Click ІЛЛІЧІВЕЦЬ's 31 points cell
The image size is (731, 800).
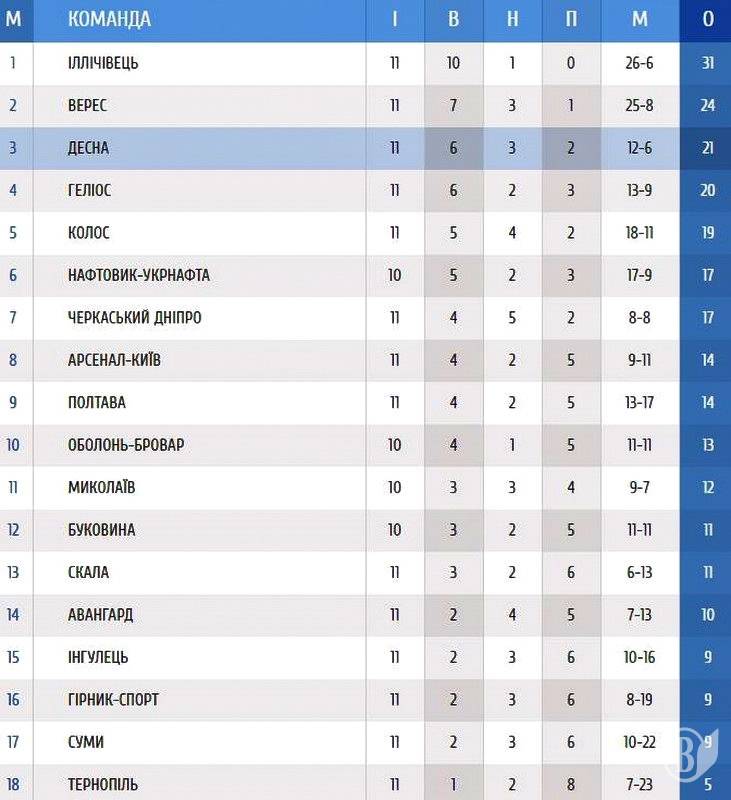click(708, 63)
